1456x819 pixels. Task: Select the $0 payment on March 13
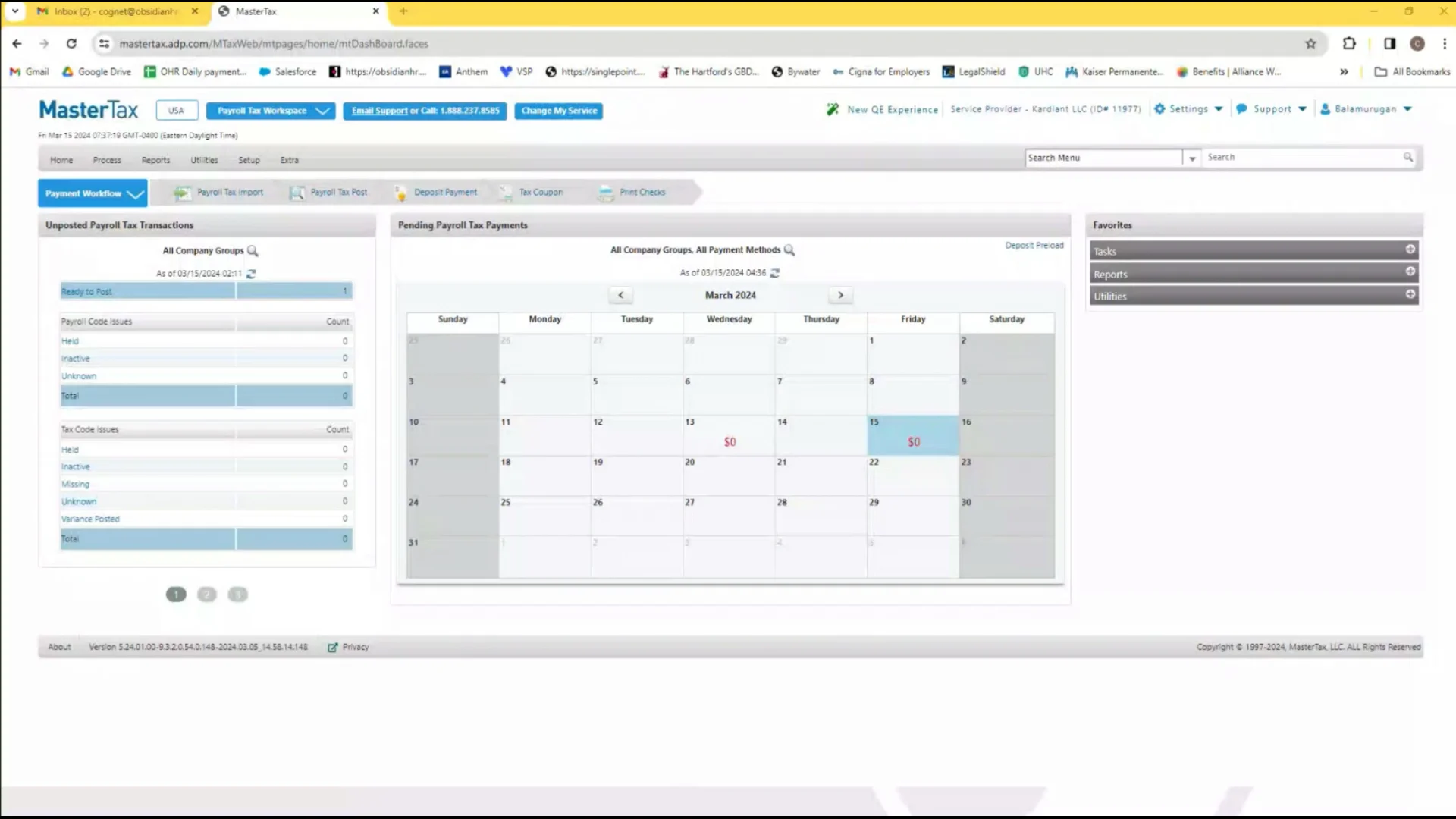click(730, 442)
